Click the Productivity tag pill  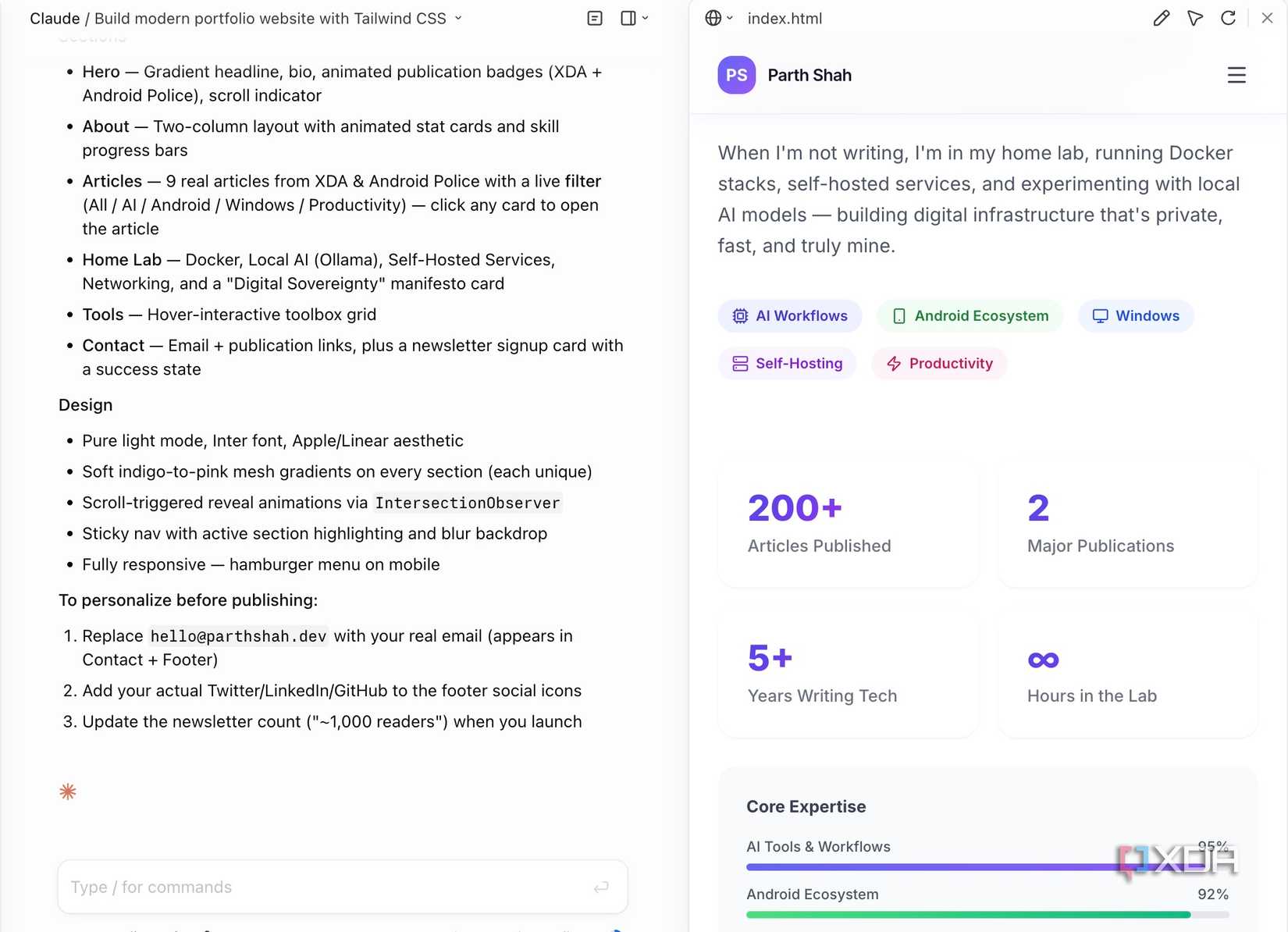[940, 364]
